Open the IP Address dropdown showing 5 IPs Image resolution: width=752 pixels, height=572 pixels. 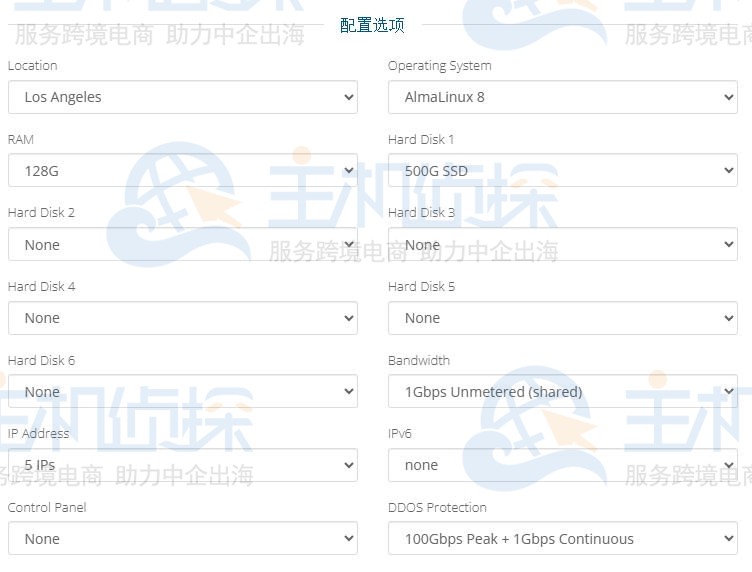coord(183,465)
